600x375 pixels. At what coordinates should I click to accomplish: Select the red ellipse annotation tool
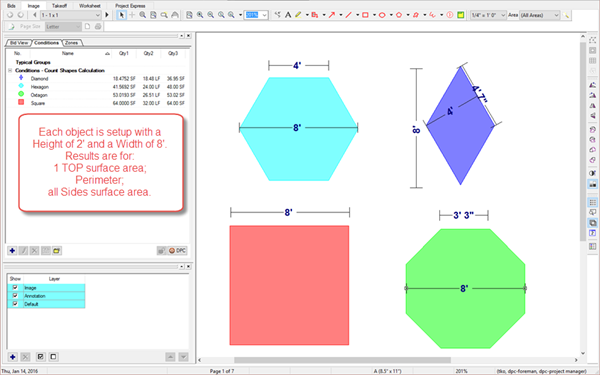tap(382, 15)
